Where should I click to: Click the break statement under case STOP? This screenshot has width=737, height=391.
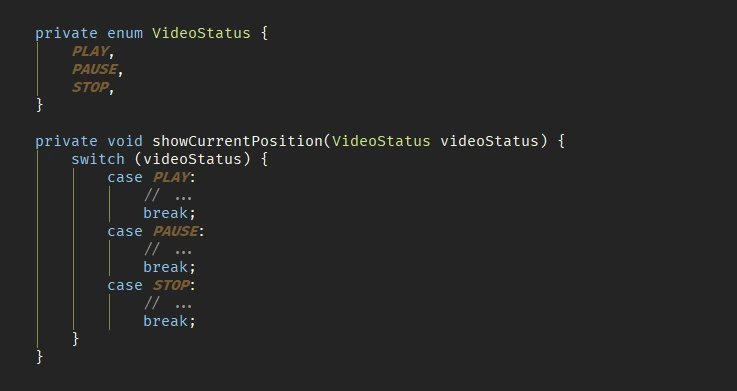169,321
